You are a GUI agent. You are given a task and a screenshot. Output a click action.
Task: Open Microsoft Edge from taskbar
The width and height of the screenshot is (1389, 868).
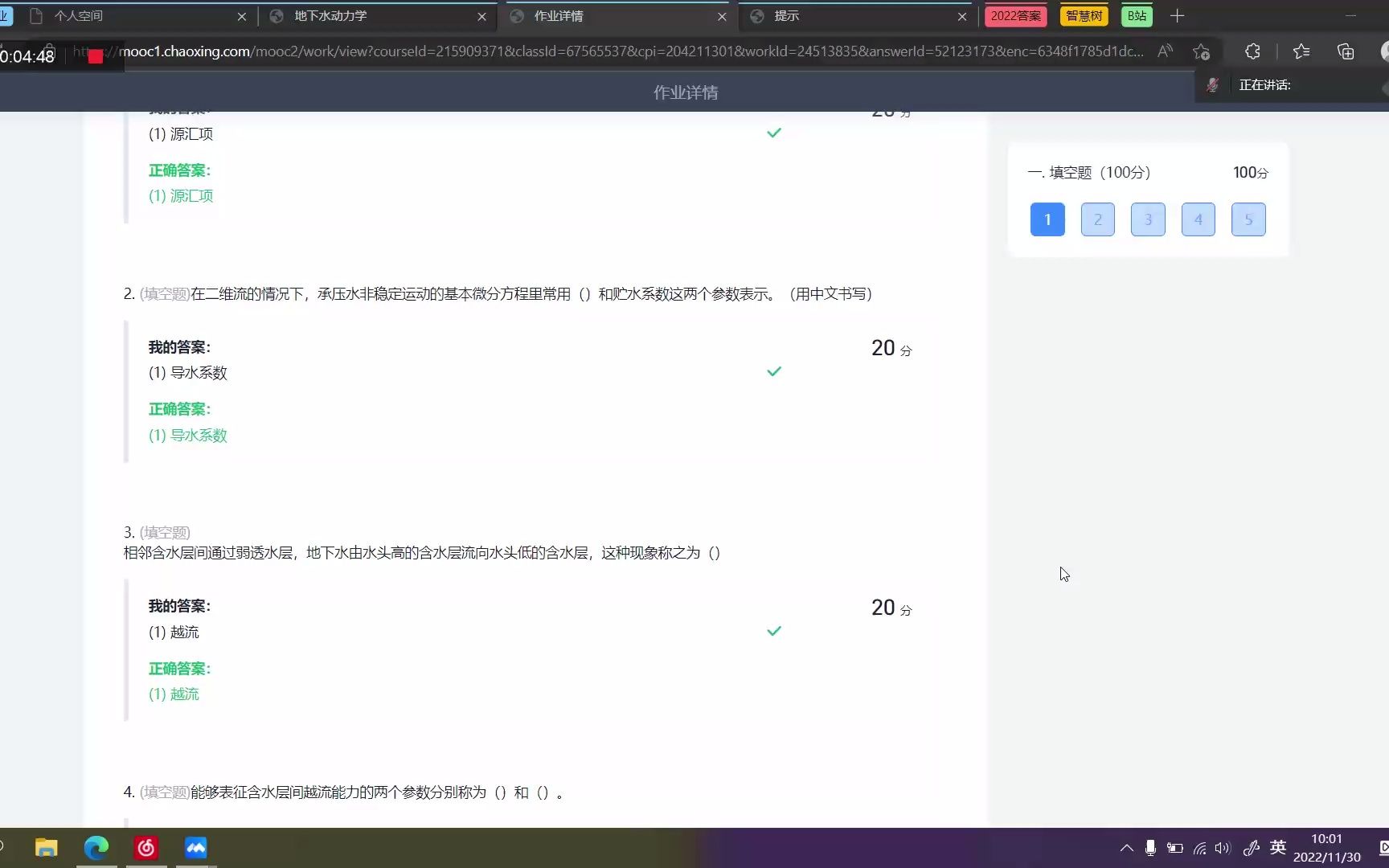(x=96, y=848)
